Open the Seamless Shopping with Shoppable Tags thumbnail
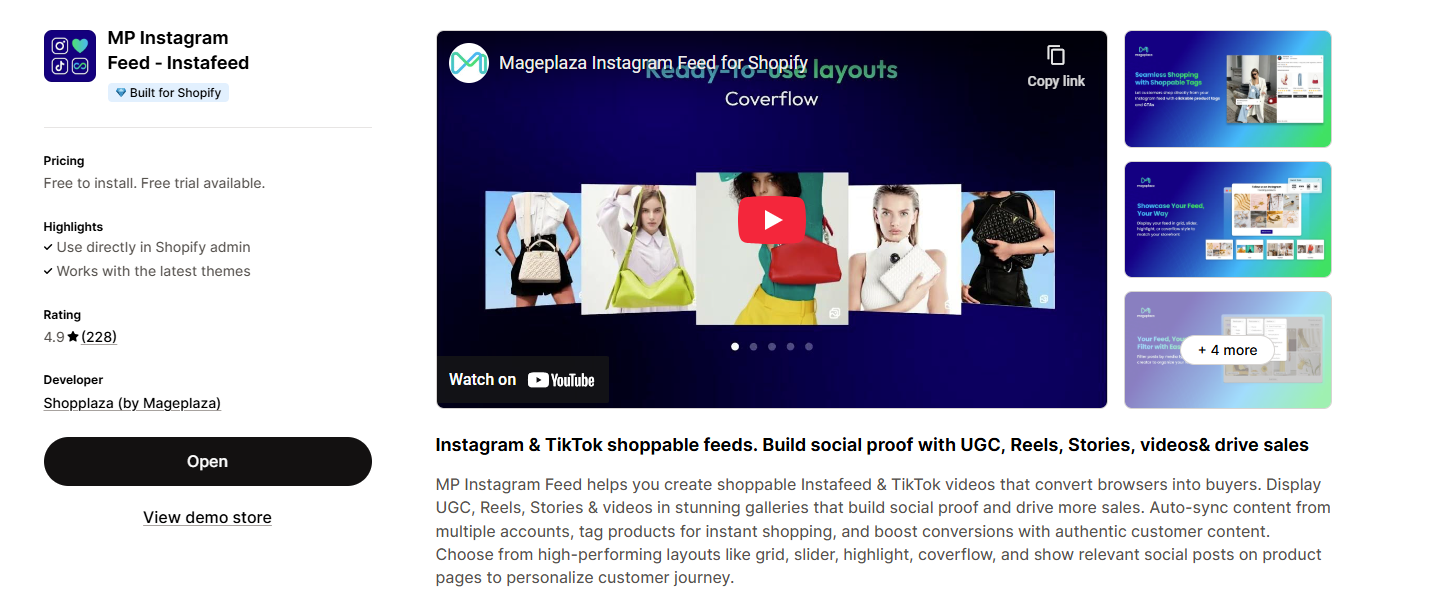The height and width of the screenshot is (599, 1434). pyautogui.click(x=1228, y=89)
